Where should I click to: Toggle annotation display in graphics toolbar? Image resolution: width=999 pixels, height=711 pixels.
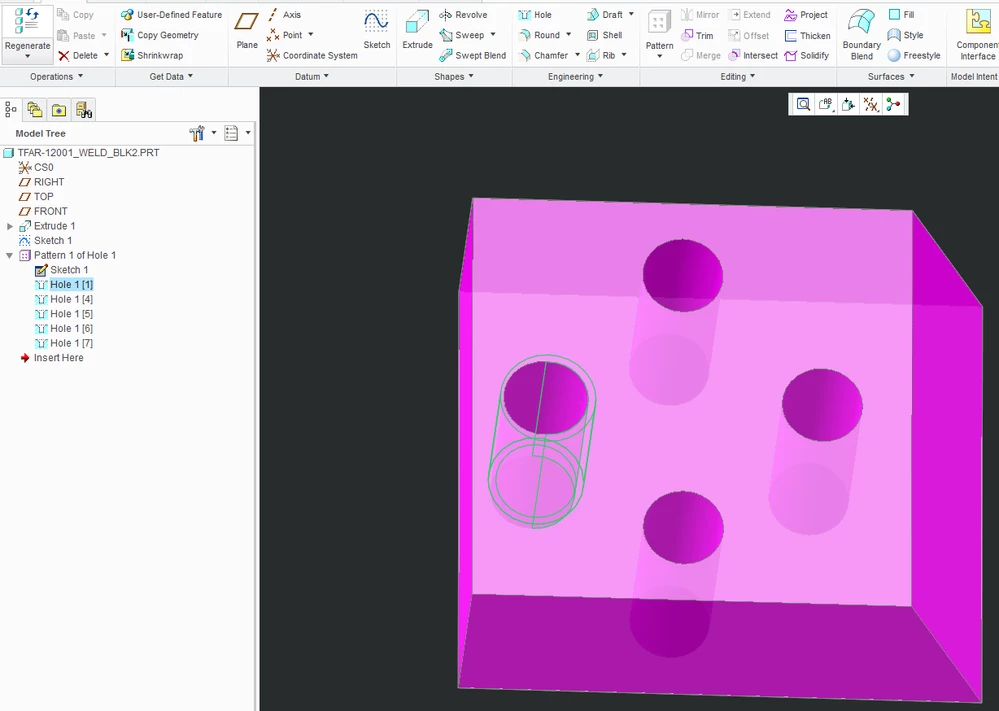(826, 104)
